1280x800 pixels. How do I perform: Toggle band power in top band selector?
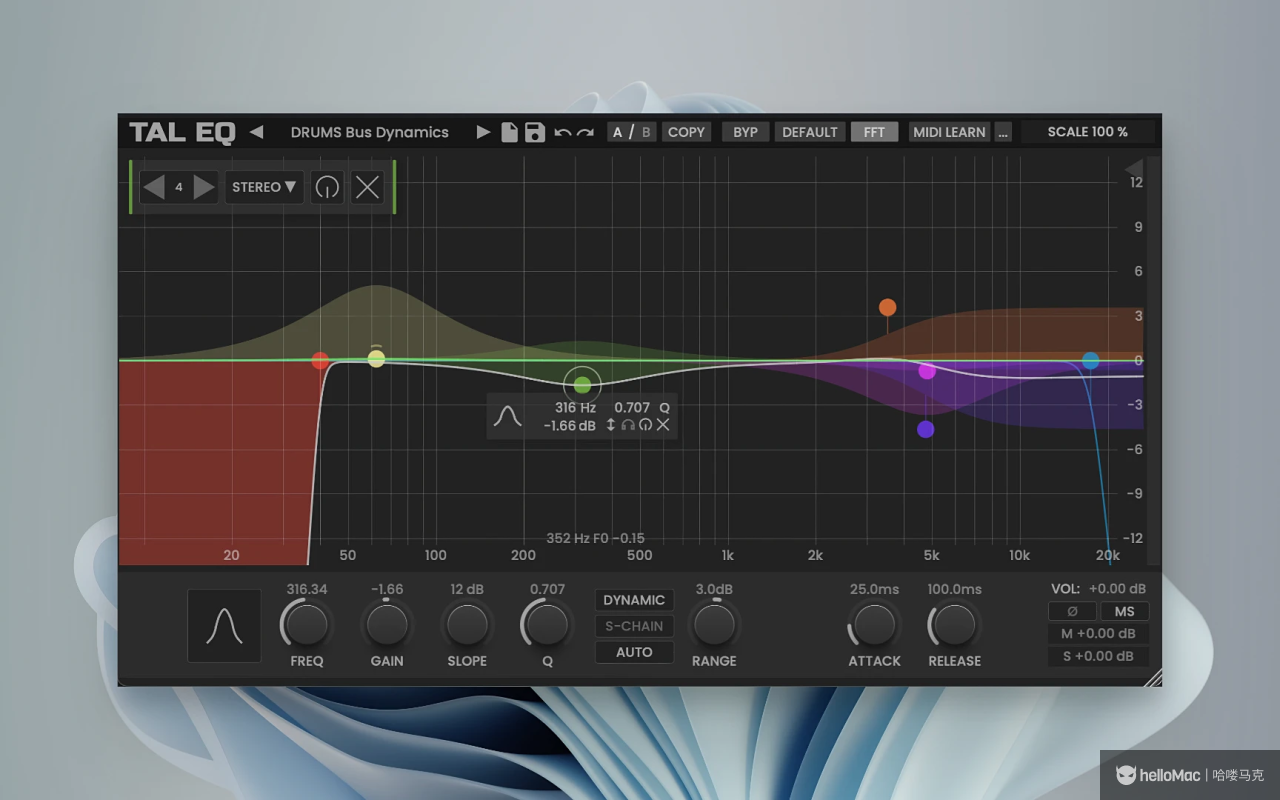tap(327, 187)
